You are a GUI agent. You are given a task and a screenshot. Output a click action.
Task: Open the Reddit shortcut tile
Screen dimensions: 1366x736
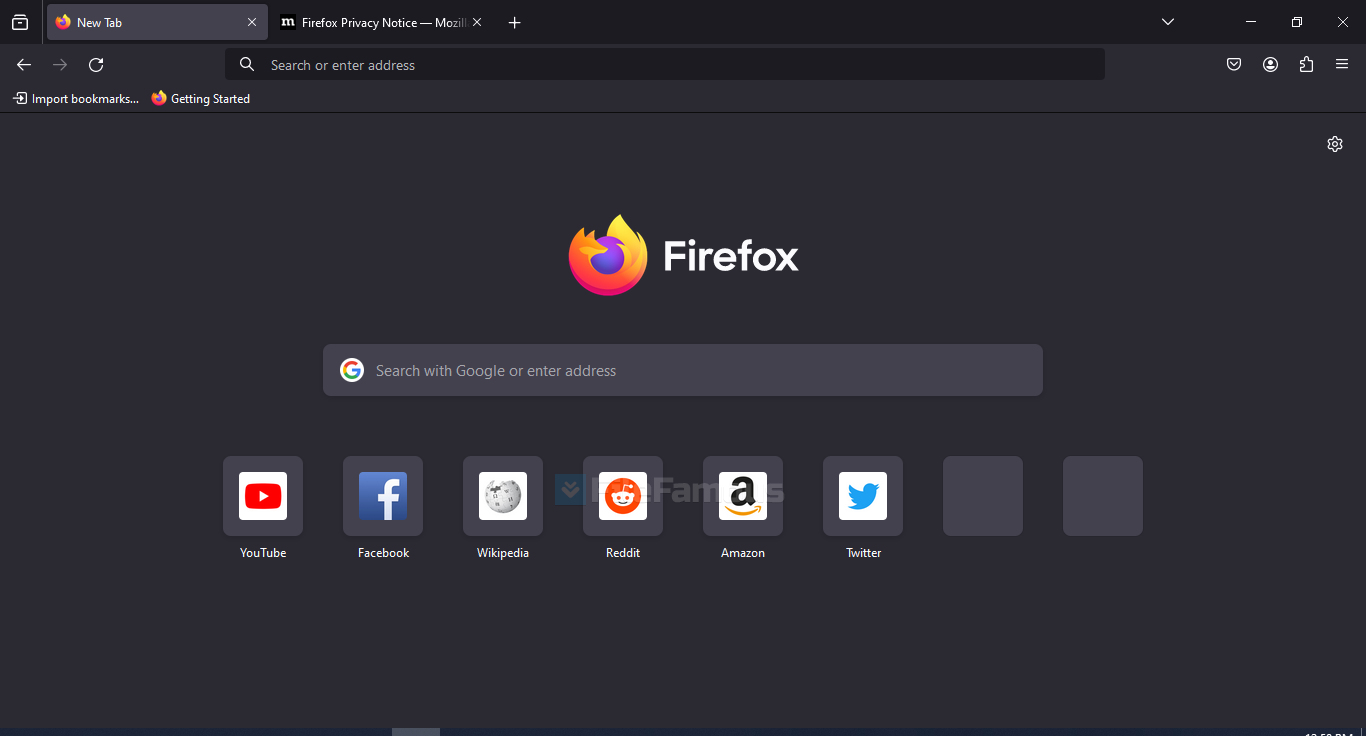pos(623,496)
